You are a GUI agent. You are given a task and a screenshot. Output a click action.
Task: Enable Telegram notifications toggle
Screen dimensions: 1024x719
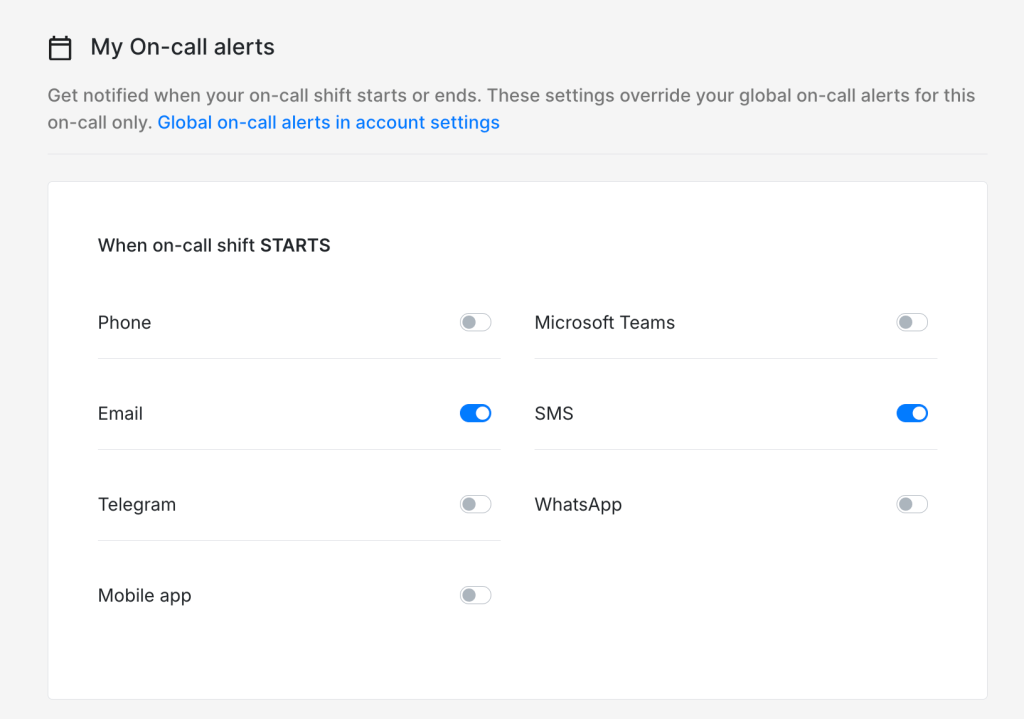point(475,504)
